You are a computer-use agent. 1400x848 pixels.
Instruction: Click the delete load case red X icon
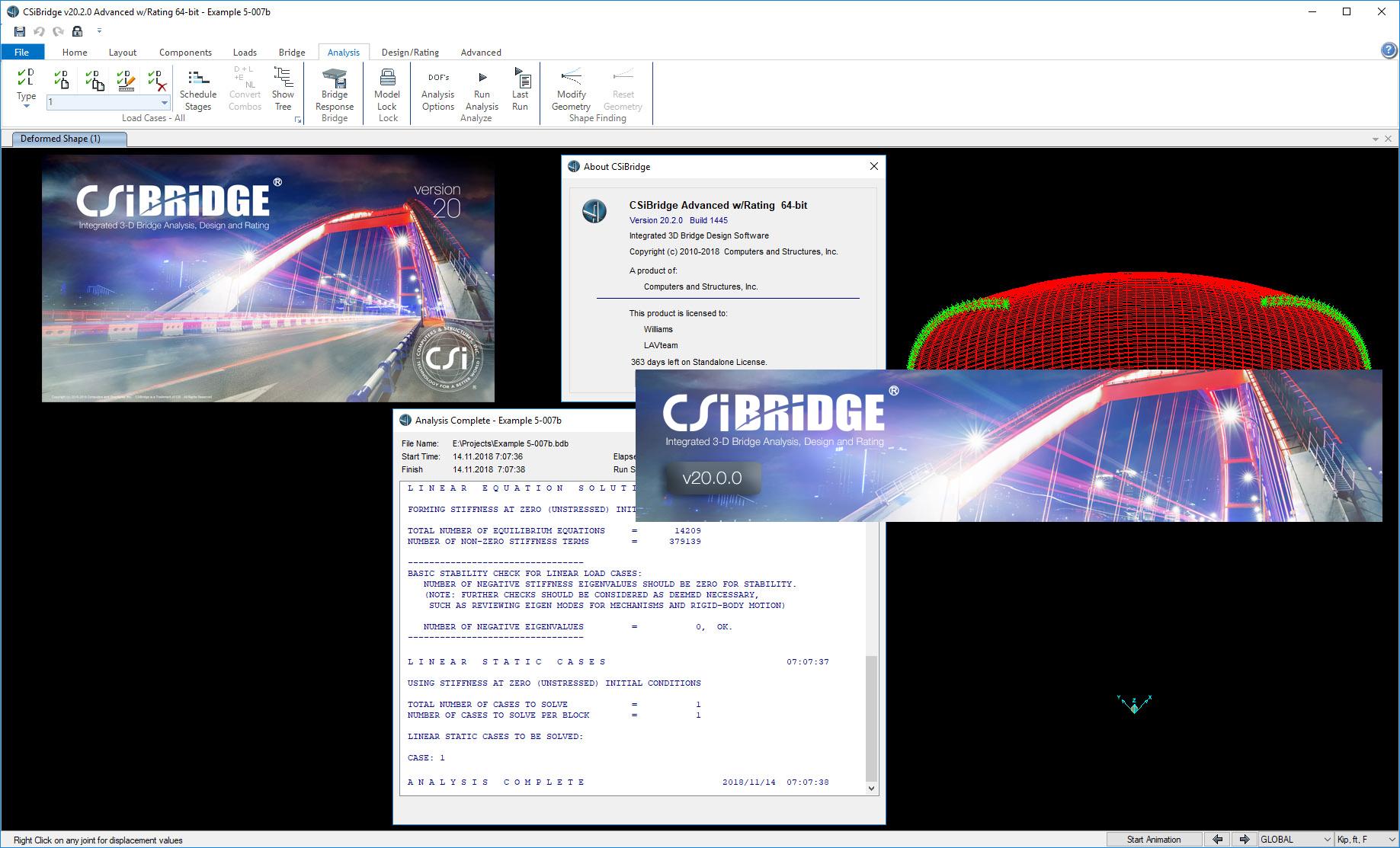(x=157, y=78)
